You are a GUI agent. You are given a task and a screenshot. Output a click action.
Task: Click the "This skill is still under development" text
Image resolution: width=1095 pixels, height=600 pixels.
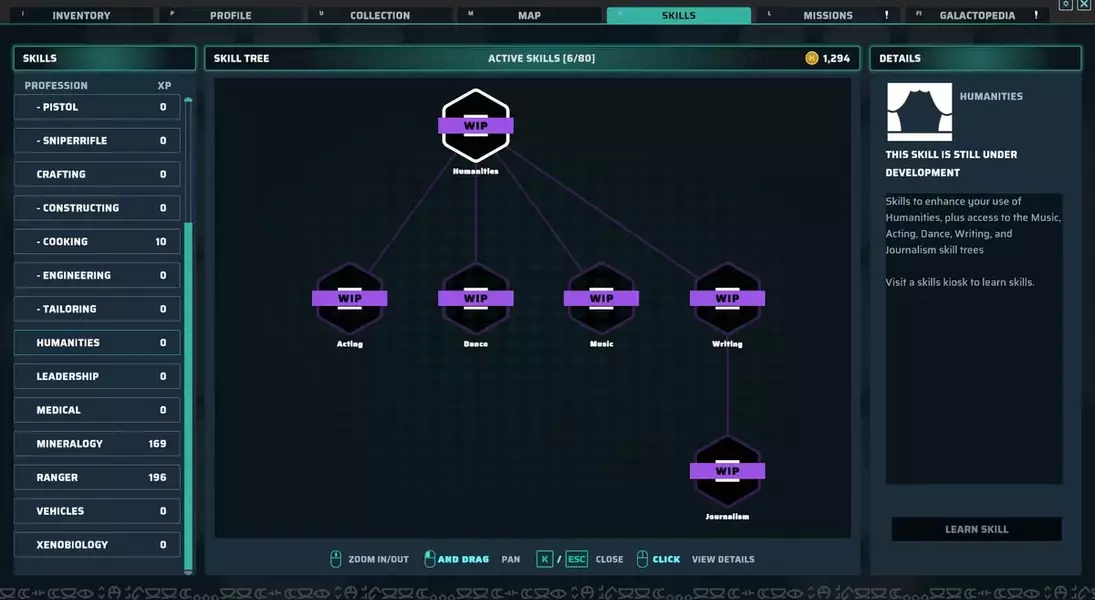951,163
